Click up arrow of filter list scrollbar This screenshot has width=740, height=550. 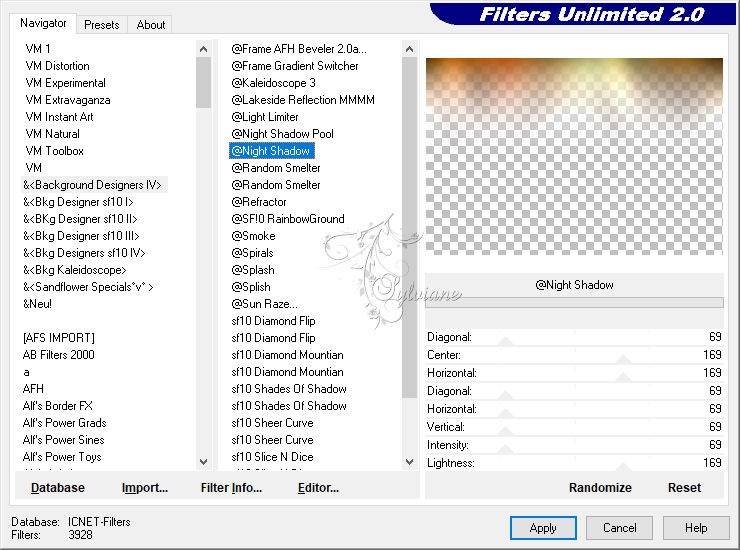pos(410,49)
